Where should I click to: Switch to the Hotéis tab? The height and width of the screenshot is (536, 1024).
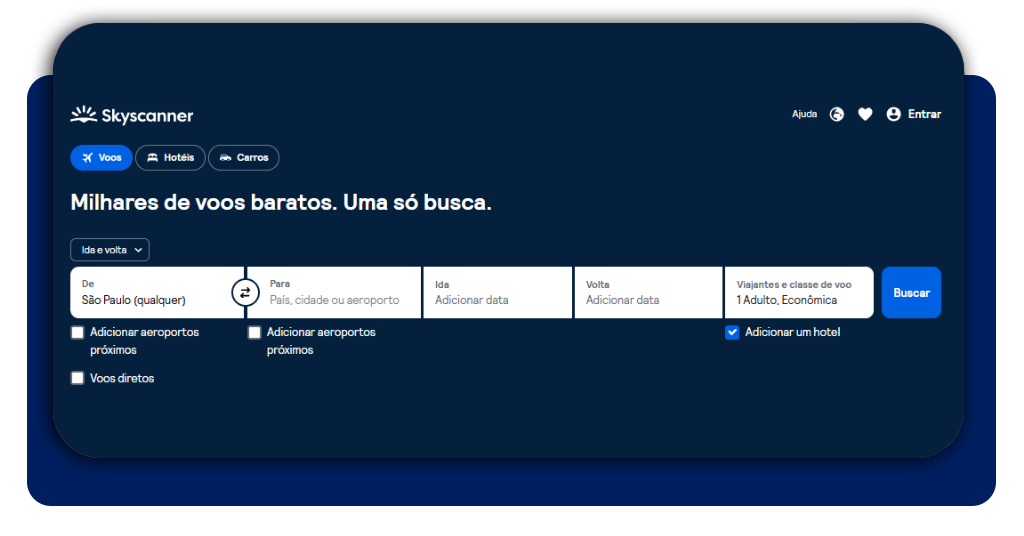tap(170, 157)
